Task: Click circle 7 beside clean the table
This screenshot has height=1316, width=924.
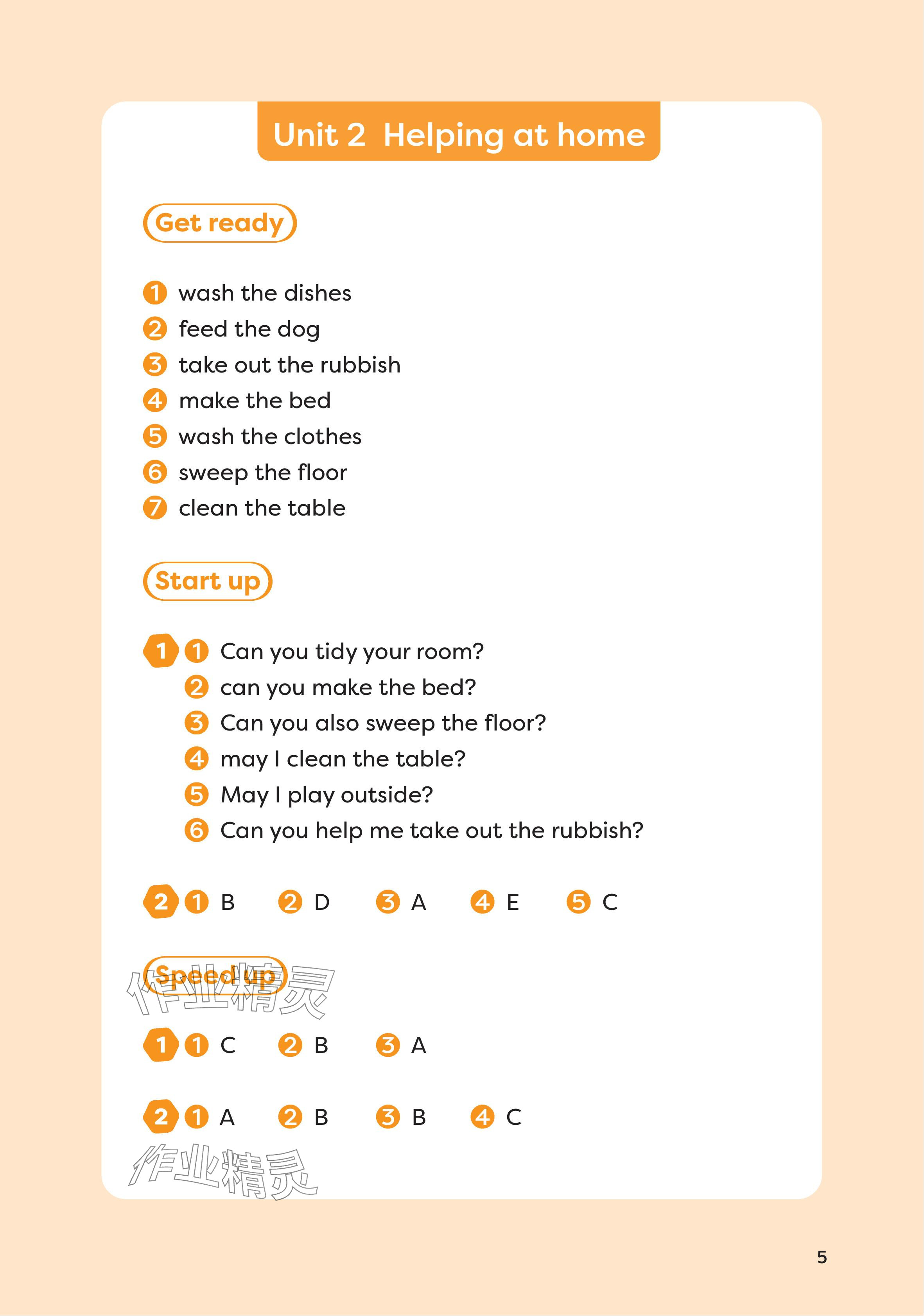Action: pos(155,508)
